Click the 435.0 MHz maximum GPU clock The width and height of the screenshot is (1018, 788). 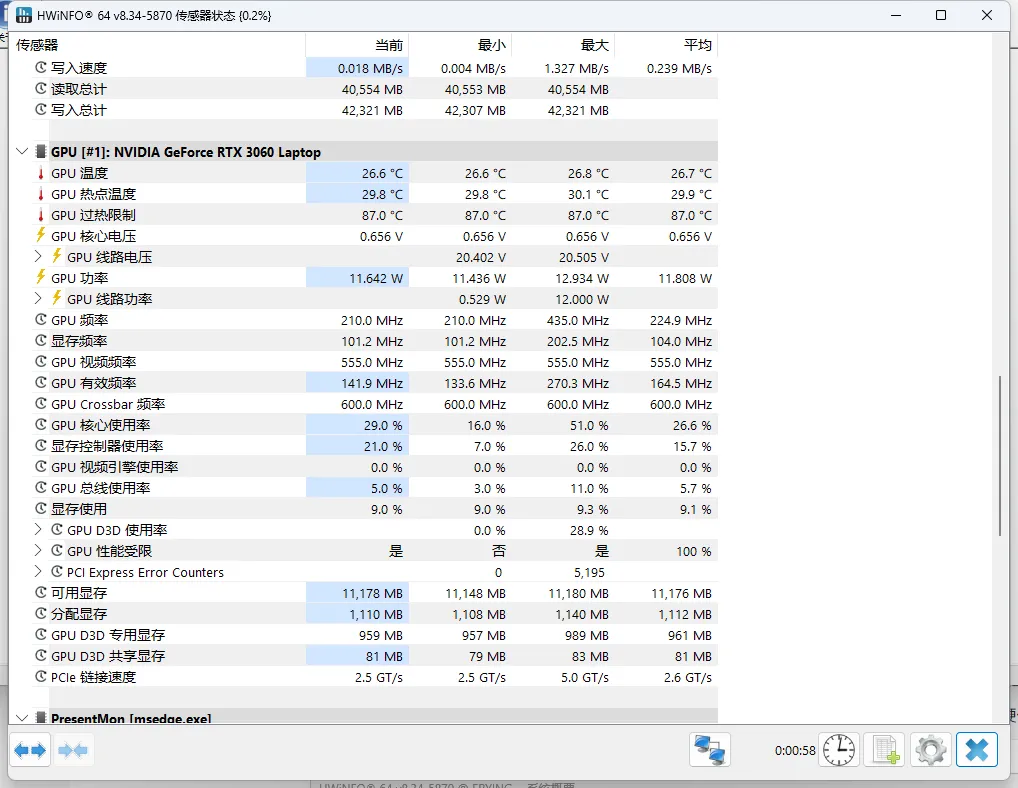point(578,321)
